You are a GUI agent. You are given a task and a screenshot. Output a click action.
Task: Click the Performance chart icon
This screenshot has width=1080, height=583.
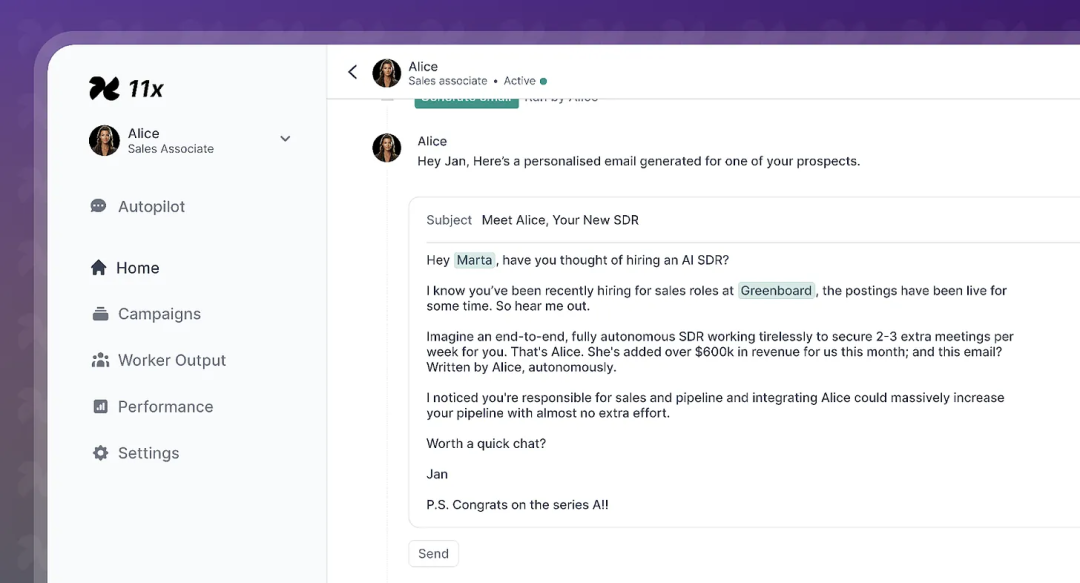pyautogui.click(x=101, y=407)
